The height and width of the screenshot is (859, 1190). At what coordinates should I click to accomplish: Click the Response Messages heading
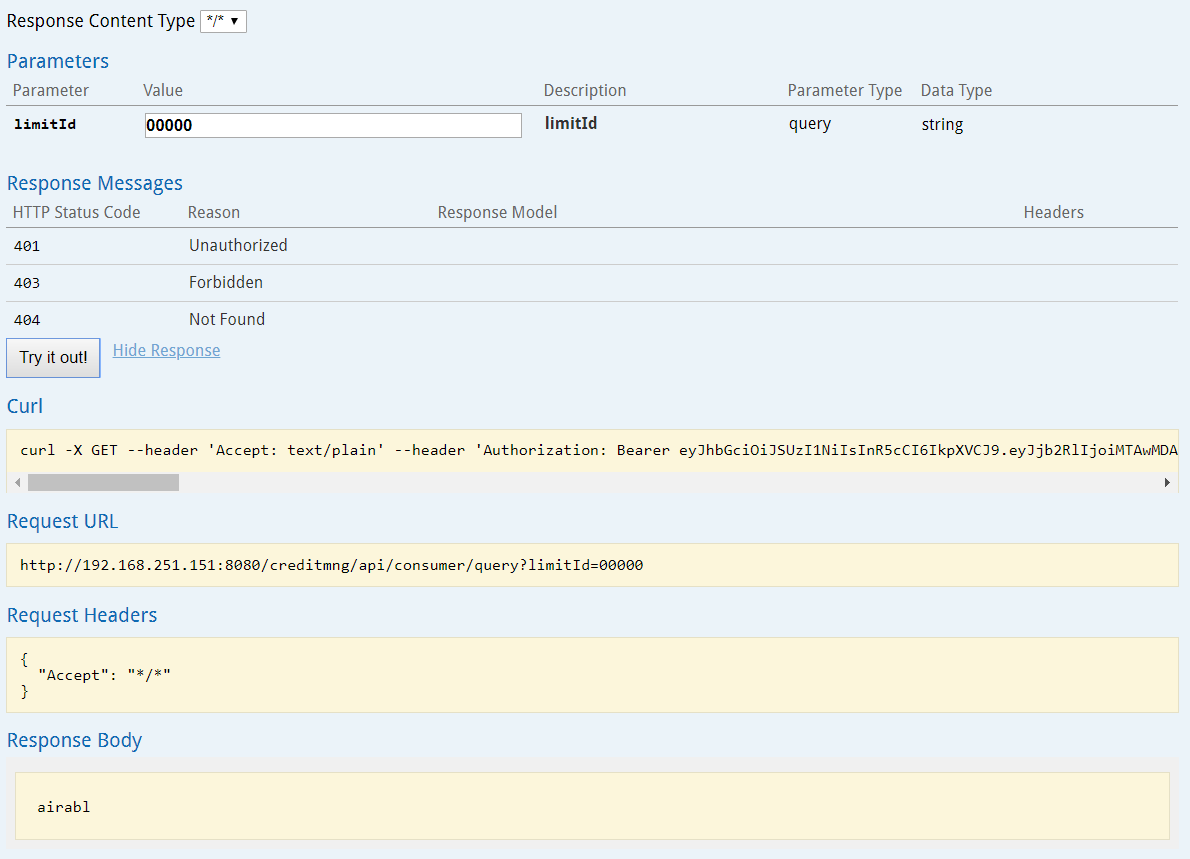coord(95,183)
